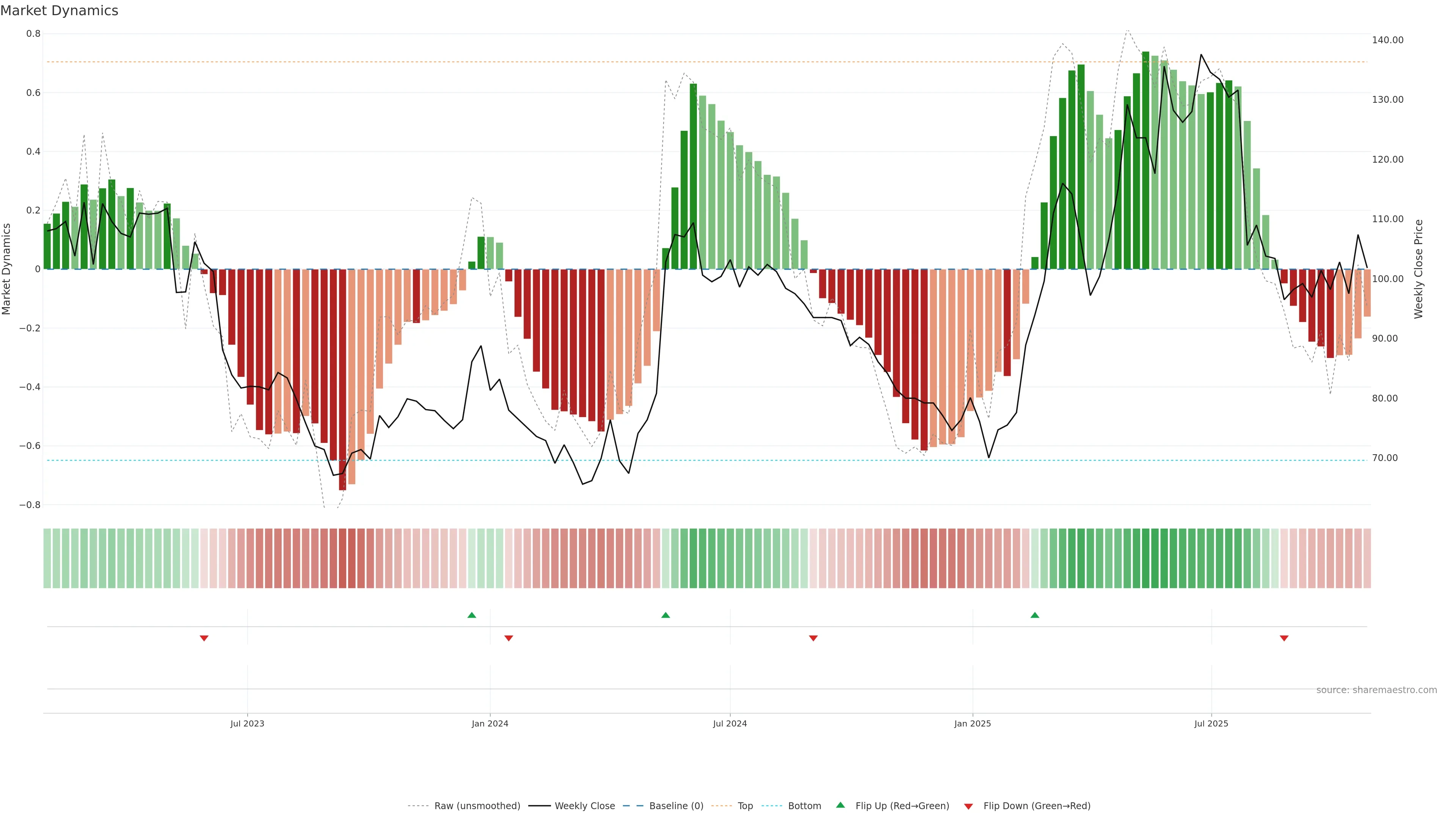
Task: Click the 140.00 price axis tick label
Action: [x=1388, y=40]
